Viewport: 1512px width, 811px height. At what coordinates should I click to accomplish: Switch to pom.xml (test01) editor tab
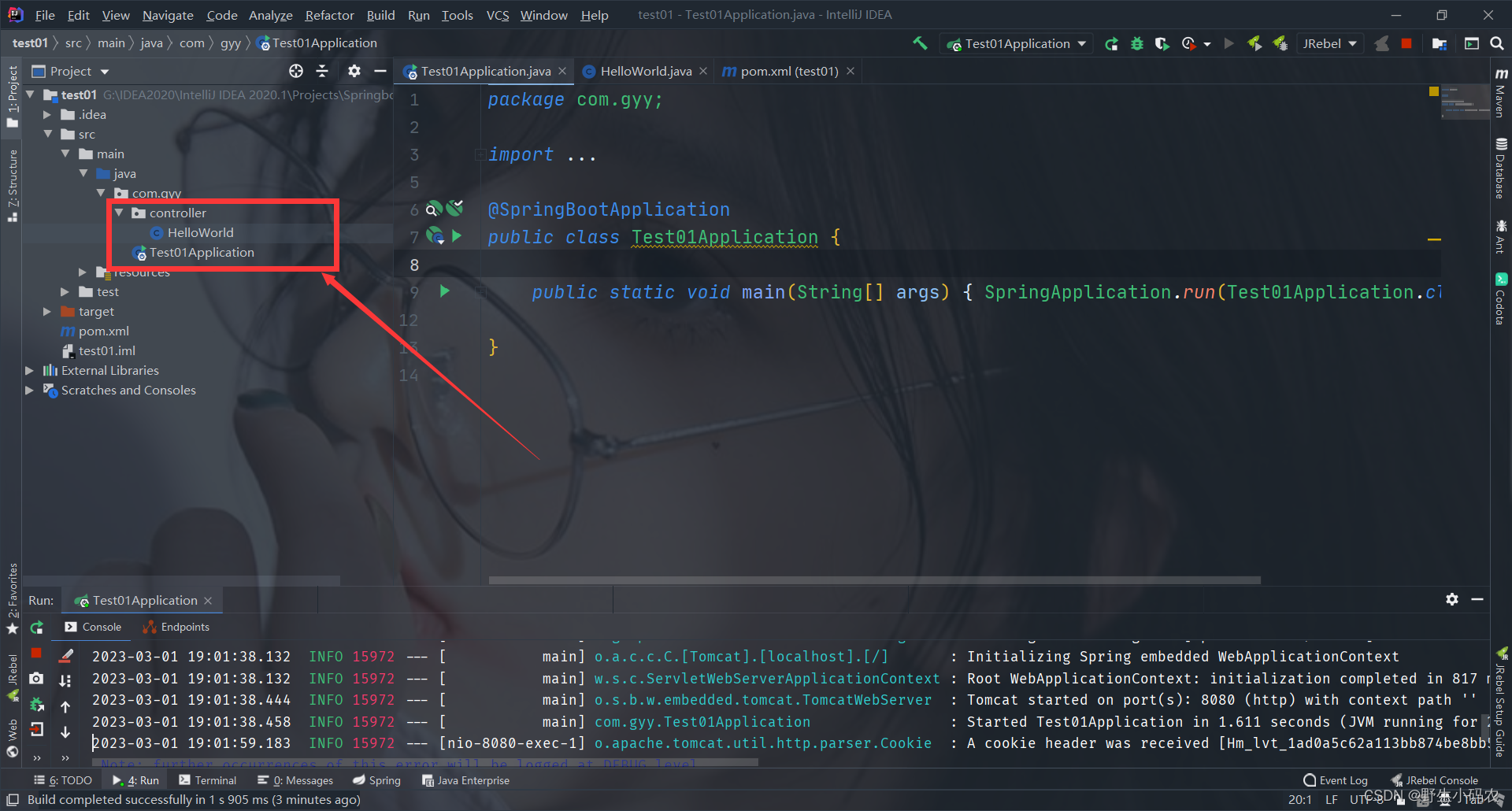click(x=788, y=71)
